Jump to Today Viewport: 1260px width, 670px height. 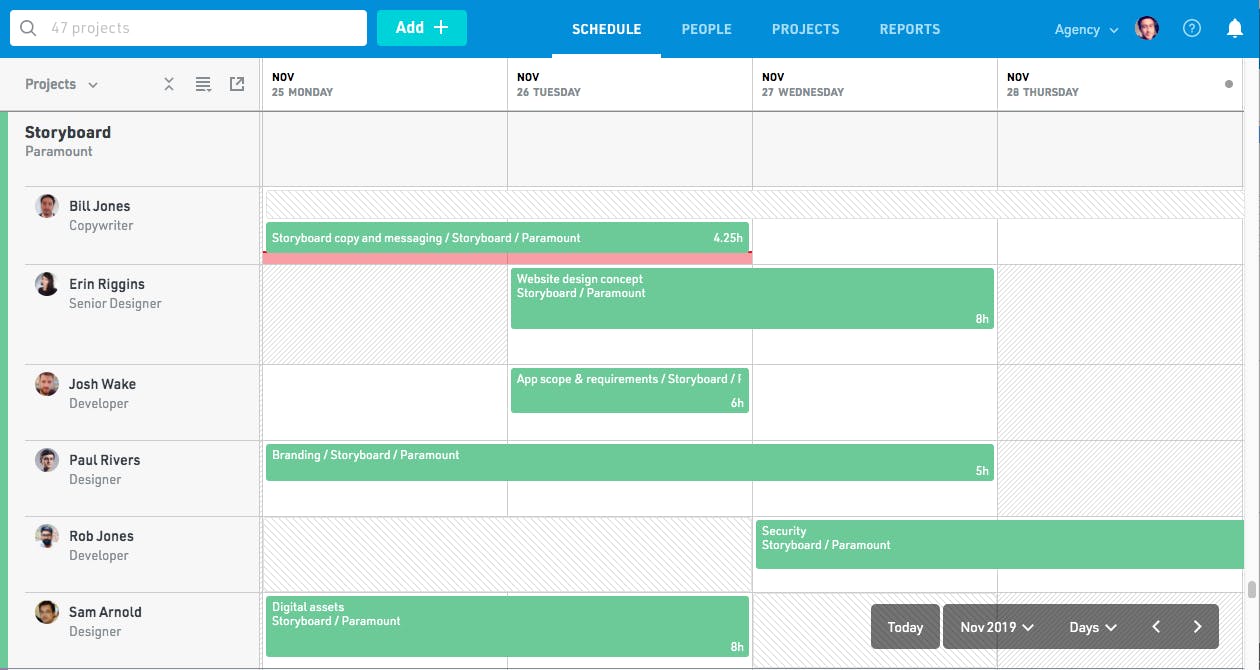pos(904,626)
